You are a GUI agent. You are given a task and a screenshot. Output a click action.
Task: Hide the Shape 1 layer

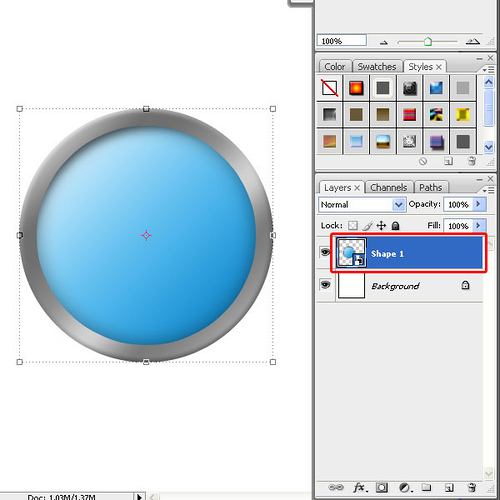(x=325, y=252)
